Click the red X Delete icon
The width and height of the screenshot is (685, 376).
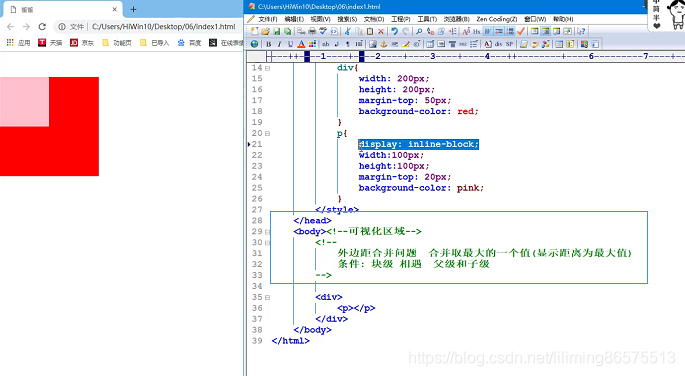pos(381,31)
